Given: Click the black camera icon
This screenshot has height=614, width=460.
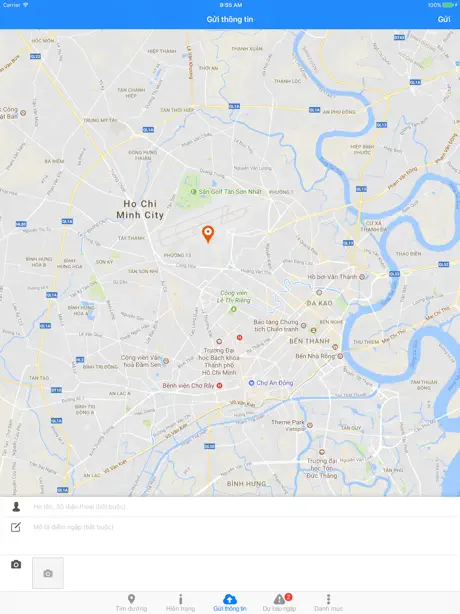Looking at the screenshot, I should coord(16,564).
